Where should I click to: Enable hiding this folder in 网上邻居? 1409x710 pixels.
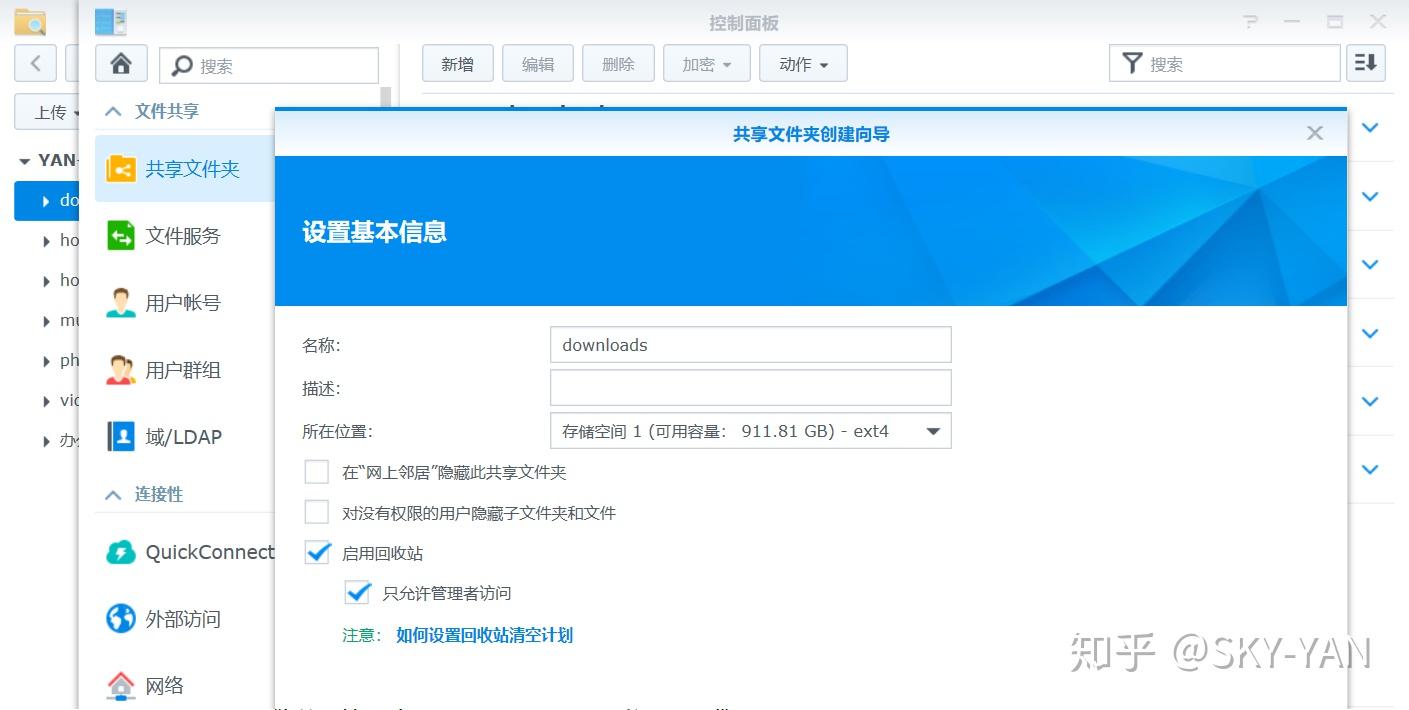click(x=317, y=471)
